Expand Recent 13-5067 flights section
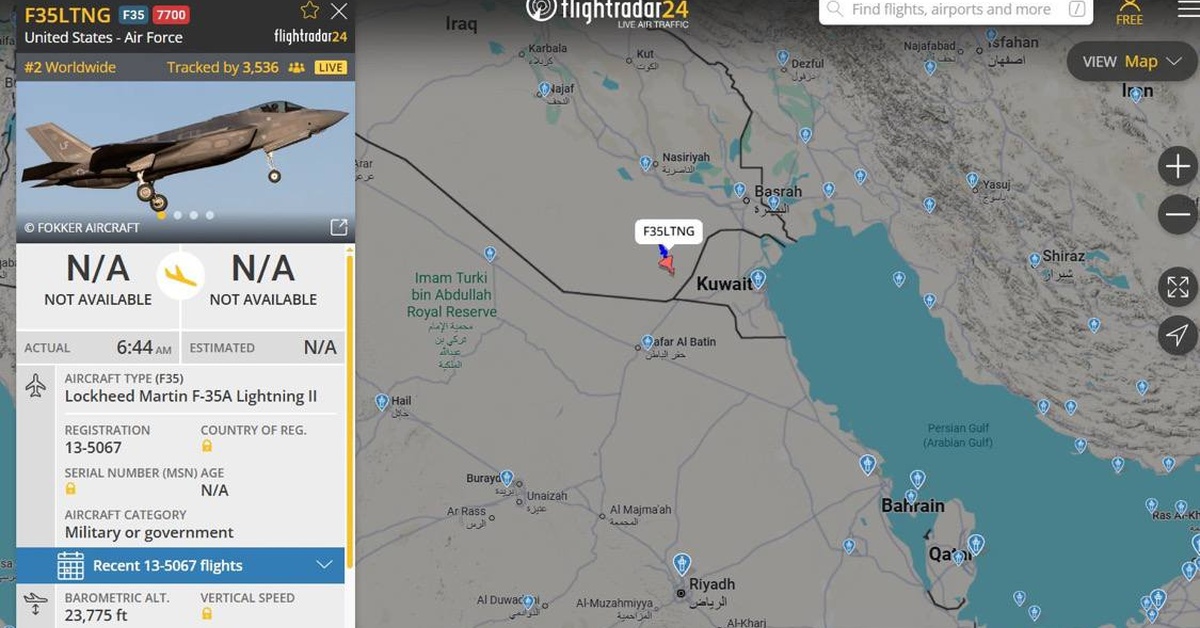This screenshot has width=1200, height=628. [180, 565]
